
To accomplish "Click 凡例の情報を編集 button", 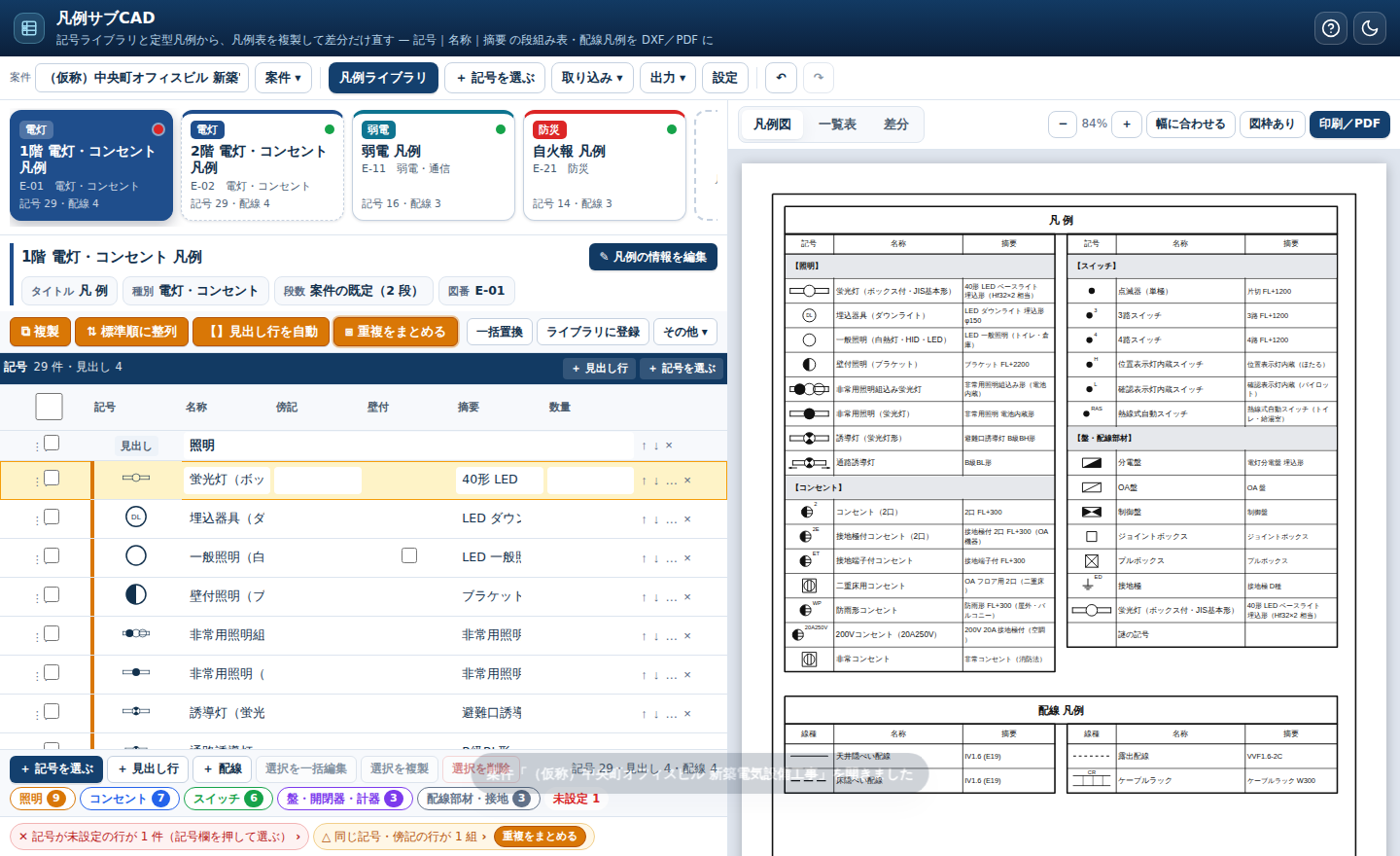I will (x=652, y=257).
